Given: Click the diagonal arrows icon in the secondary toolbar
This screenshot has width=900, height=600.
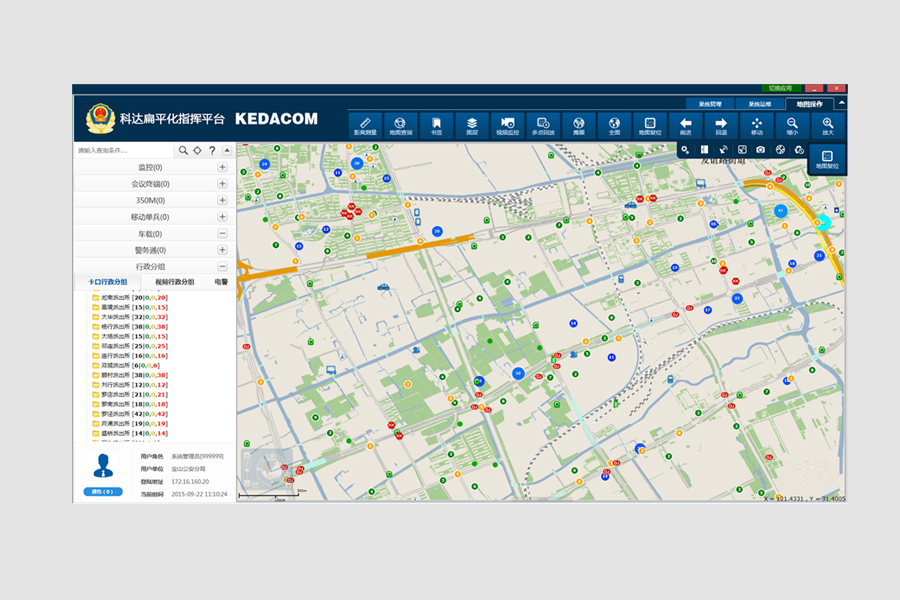Looking at the screenshot, I should 723,150.
